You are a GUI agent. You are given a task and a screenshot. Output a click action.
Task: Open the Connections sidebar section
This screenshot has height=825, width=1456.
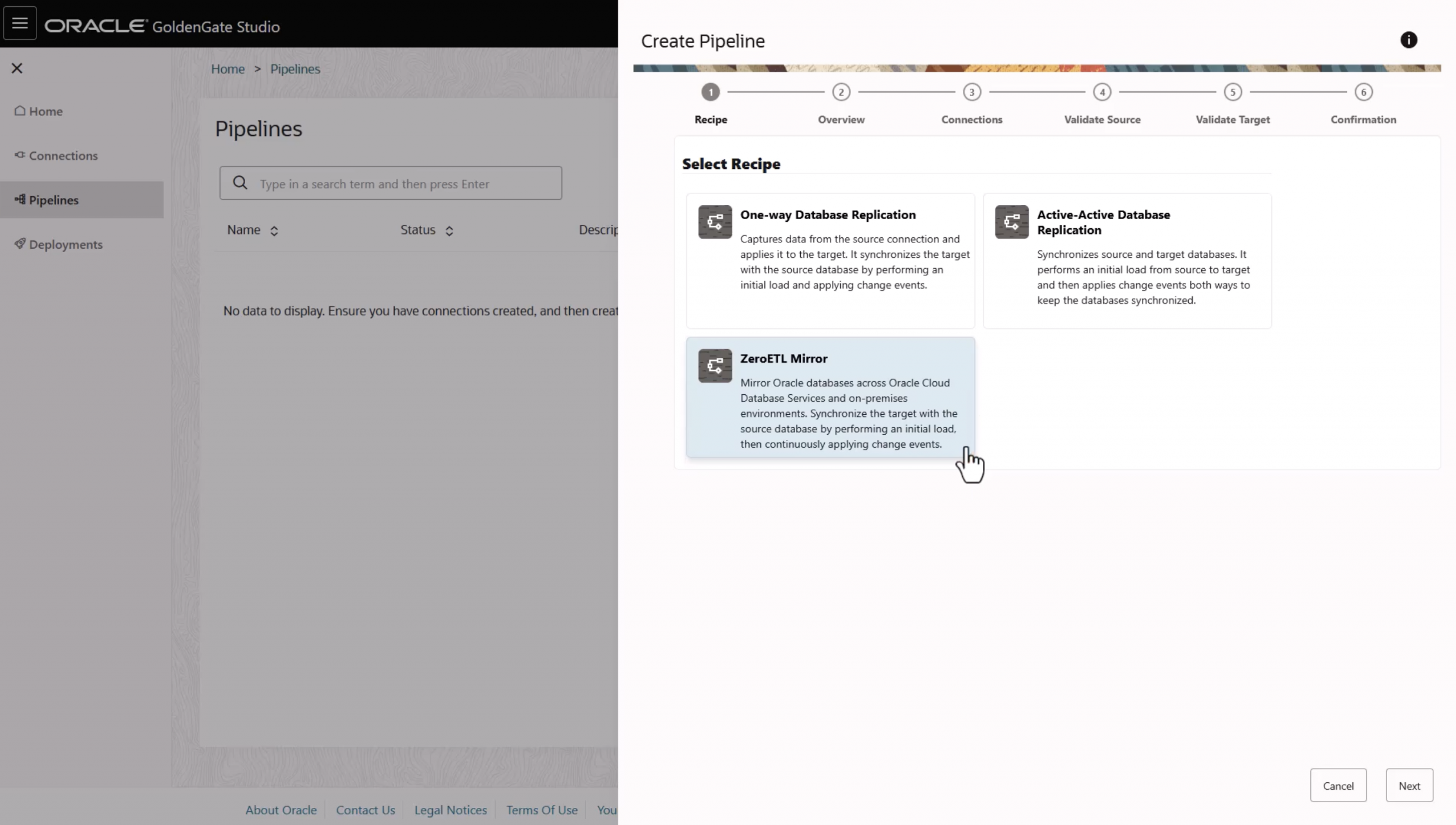63,155
